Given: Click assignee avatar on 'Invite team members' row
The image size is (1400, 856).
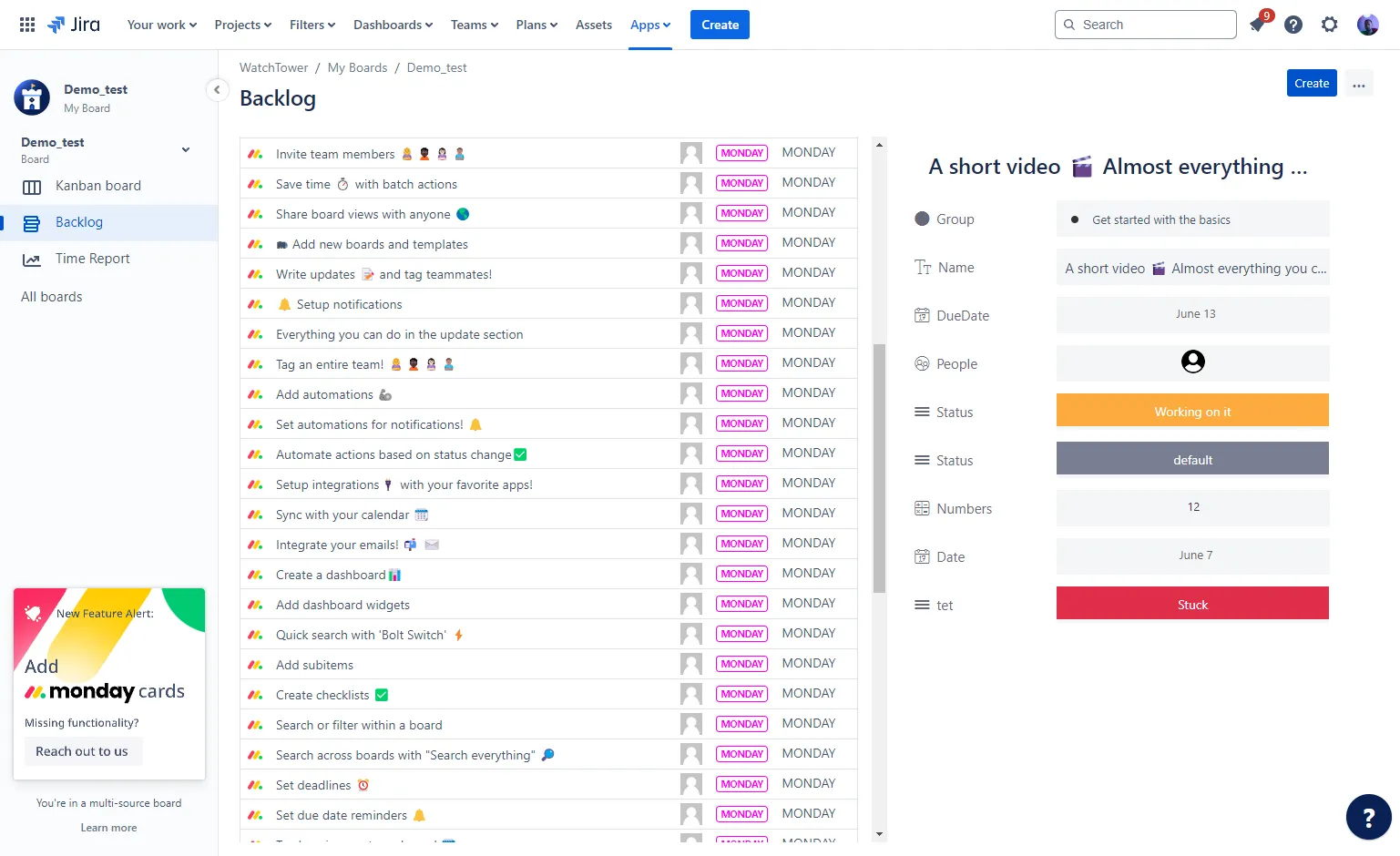Looking at the screenshot, I should tap(691, 153).
